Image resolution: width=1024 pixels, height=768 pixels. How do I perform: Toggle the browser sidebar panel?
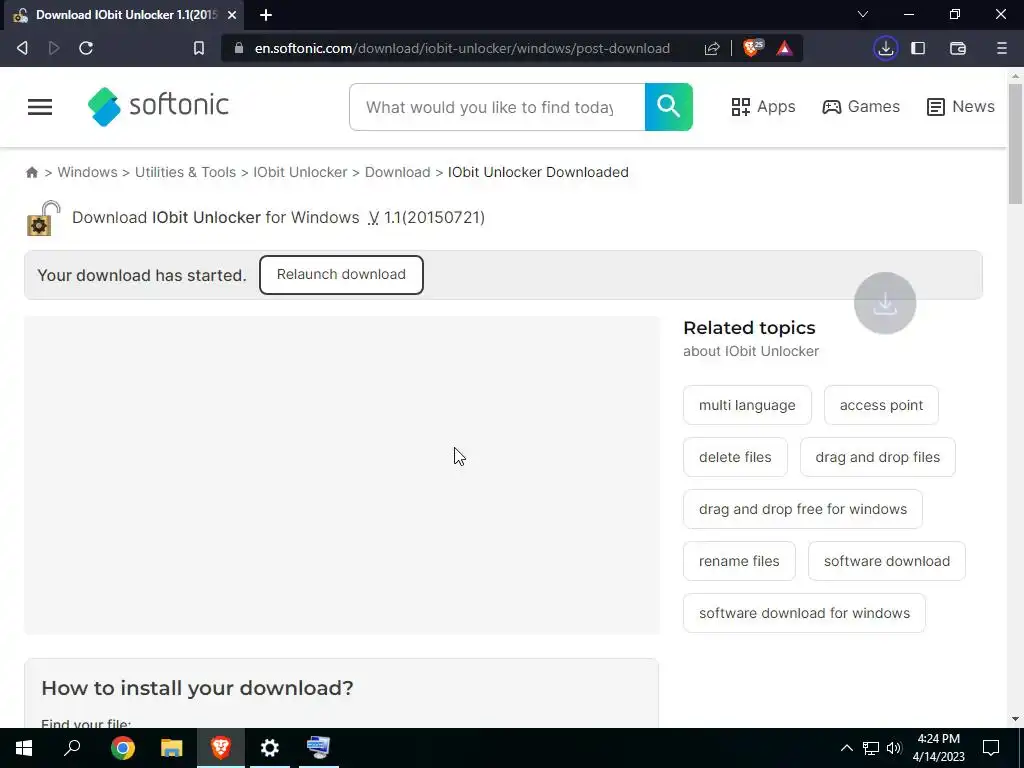(918, 48)
